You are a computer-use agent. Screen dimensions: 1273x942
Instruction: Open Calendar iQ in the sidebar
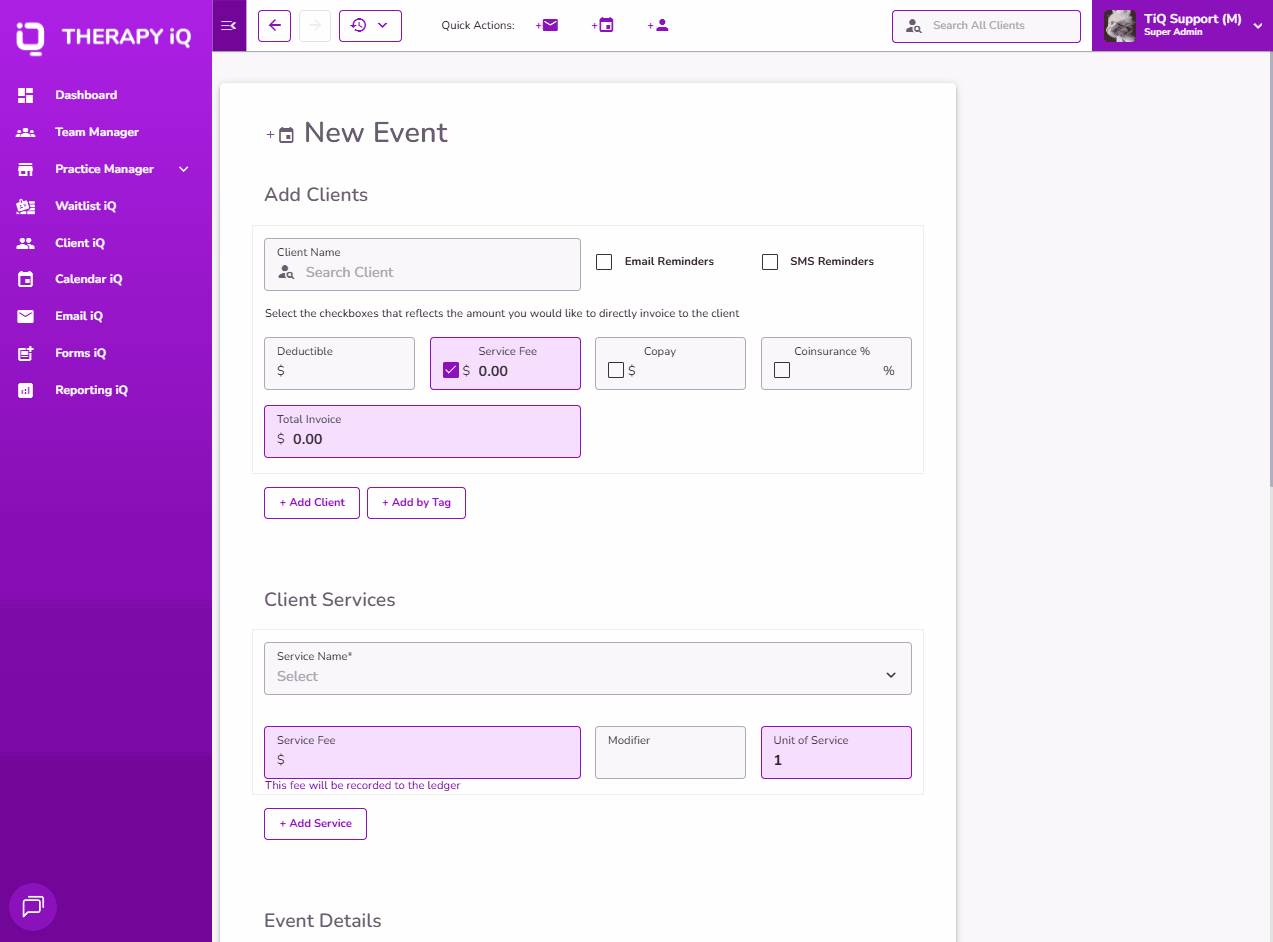click(89, 279)
